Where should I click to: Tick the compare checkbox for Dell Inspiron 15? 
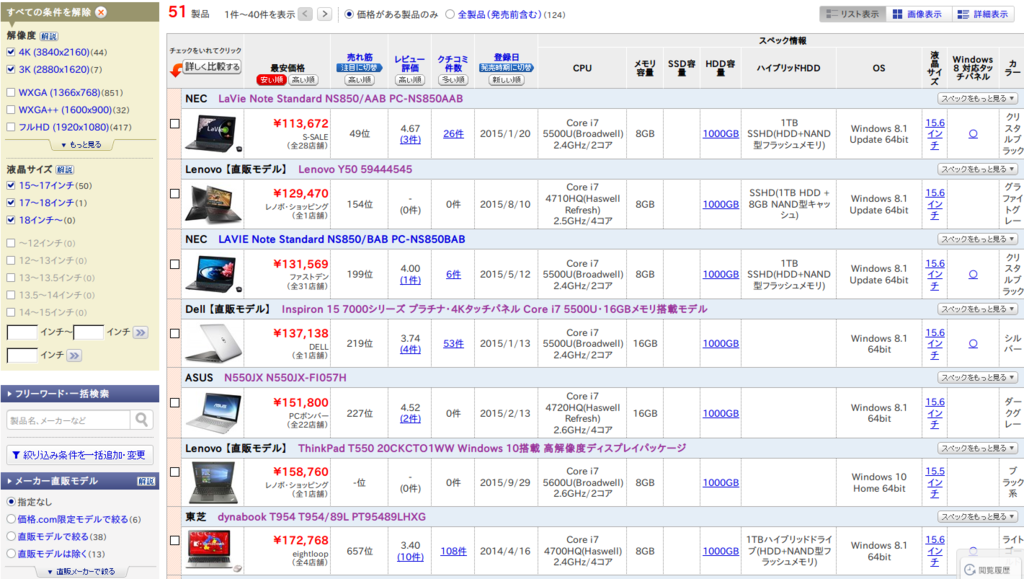tap(174, 334)
